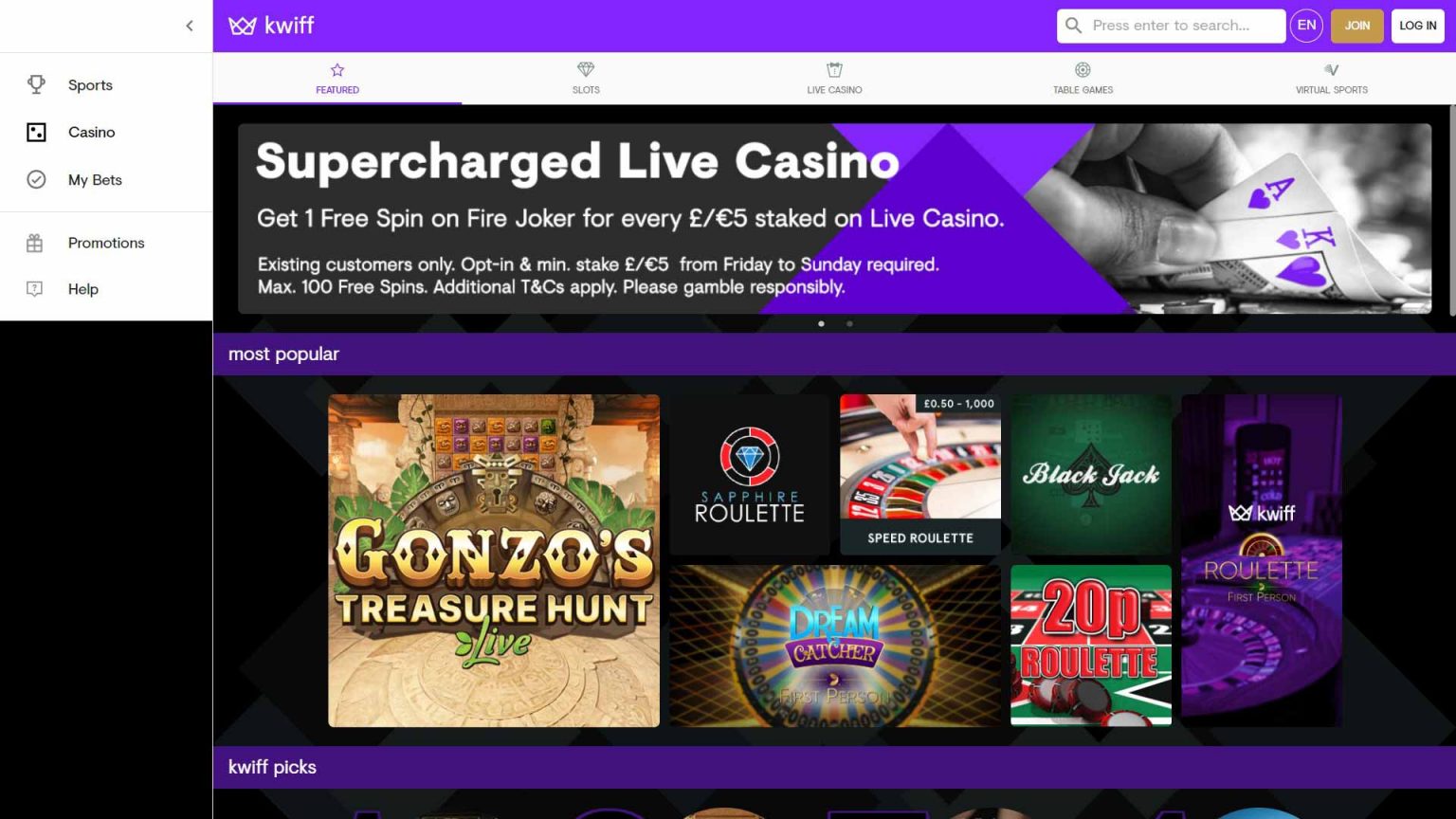The height and width of the screenshot is (819, 1456).
Task: Click the Casino dice icon in sidebar
Action: pos(36,132)
